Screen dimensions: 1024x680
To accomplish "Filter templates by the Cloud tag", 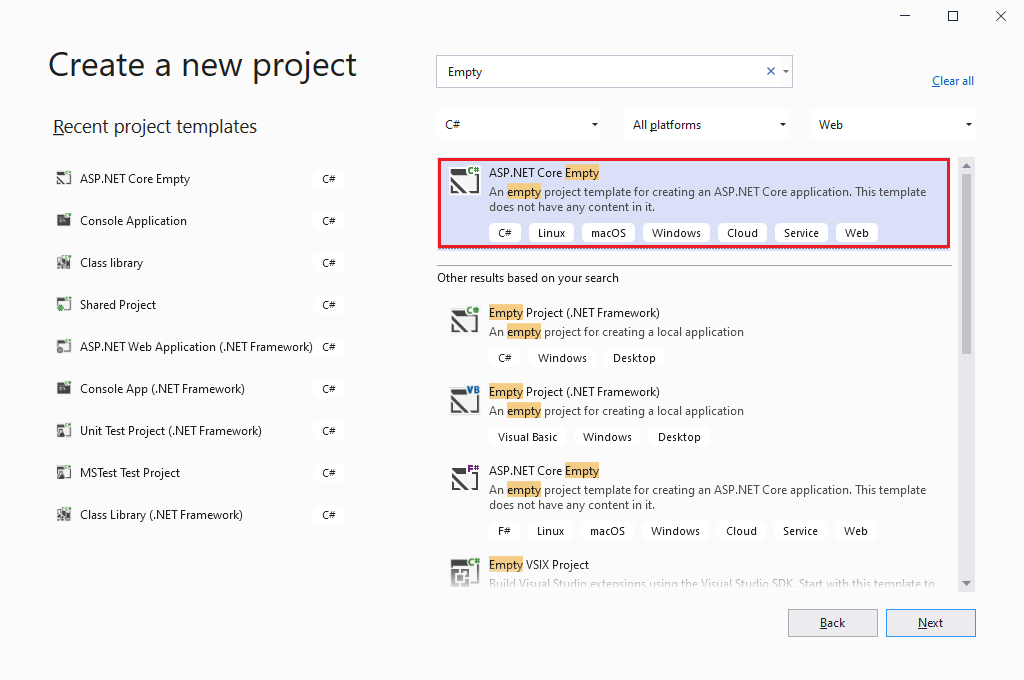I will tap(741, 232).
